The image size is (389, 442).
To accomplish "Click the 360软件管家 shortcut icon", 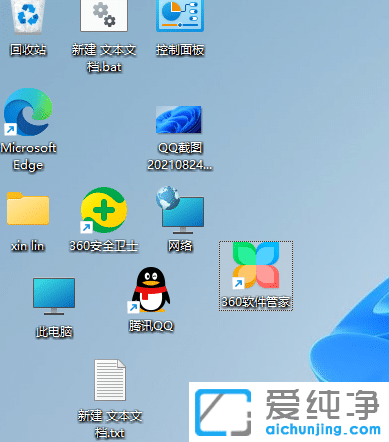I will [256, 265].
